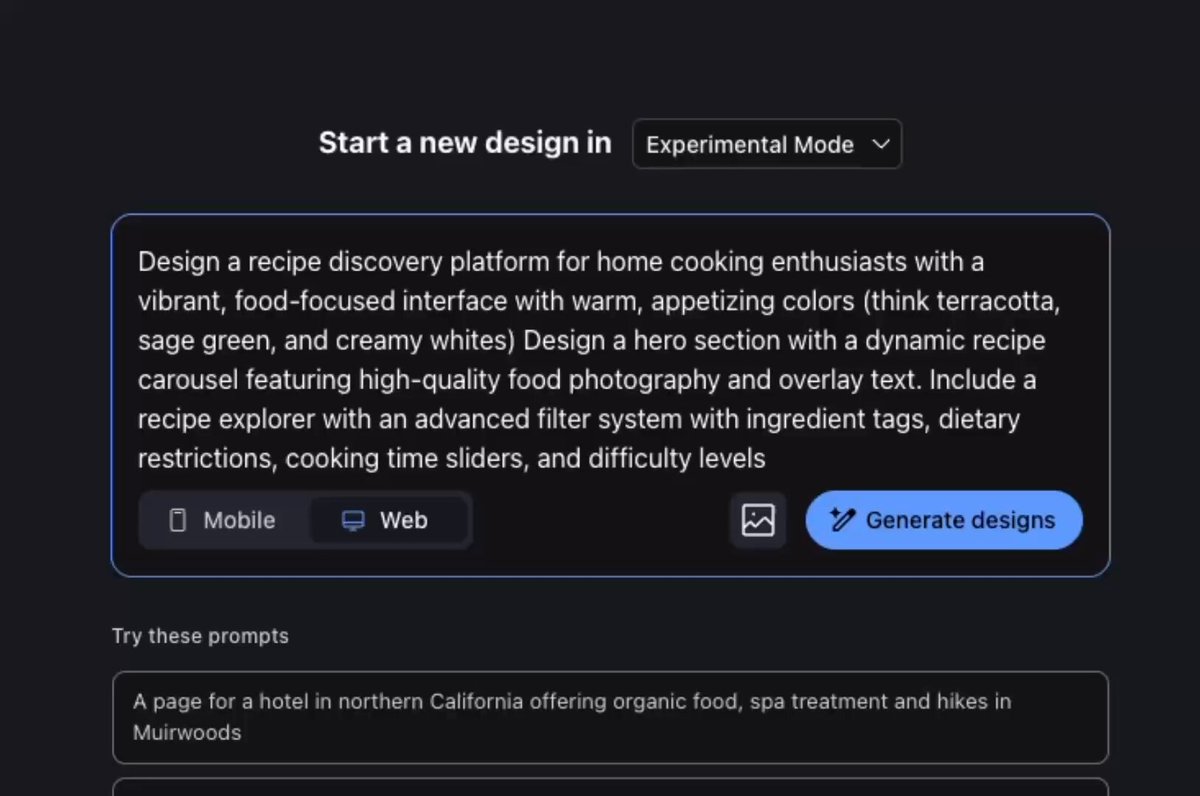Click the 'Try these prompts' label
The width and height of the screenshot is (1200, 796).
tap(200, 636)
